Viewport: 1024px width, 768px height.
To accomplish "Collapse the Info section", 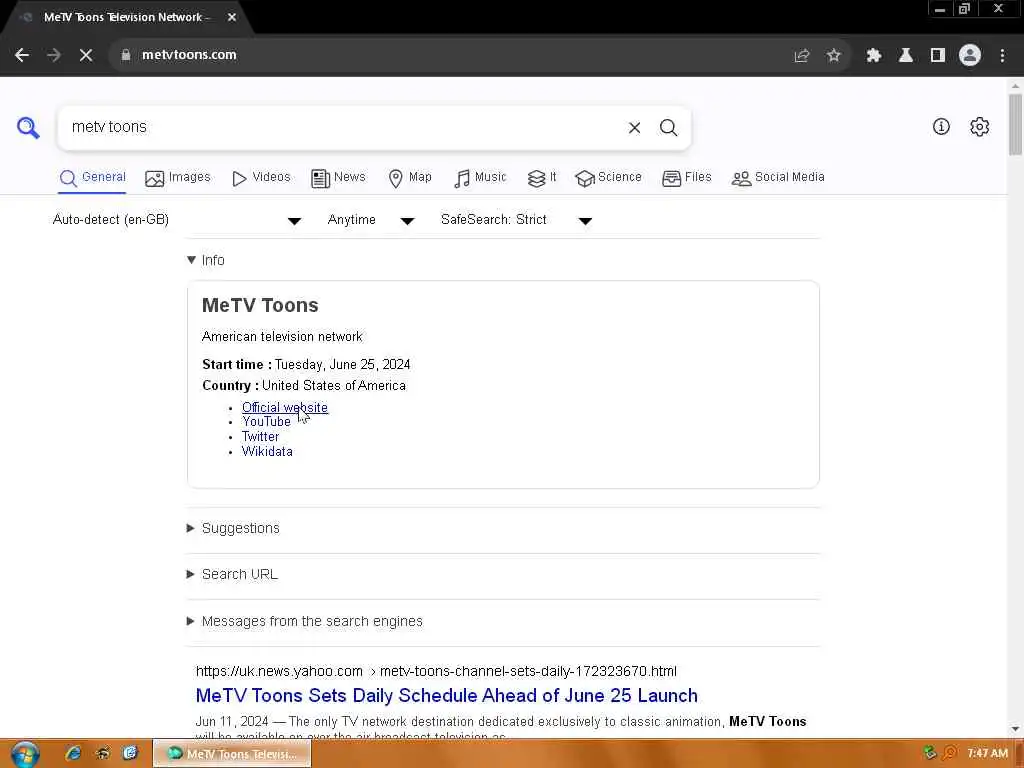I will coord(206,261).
